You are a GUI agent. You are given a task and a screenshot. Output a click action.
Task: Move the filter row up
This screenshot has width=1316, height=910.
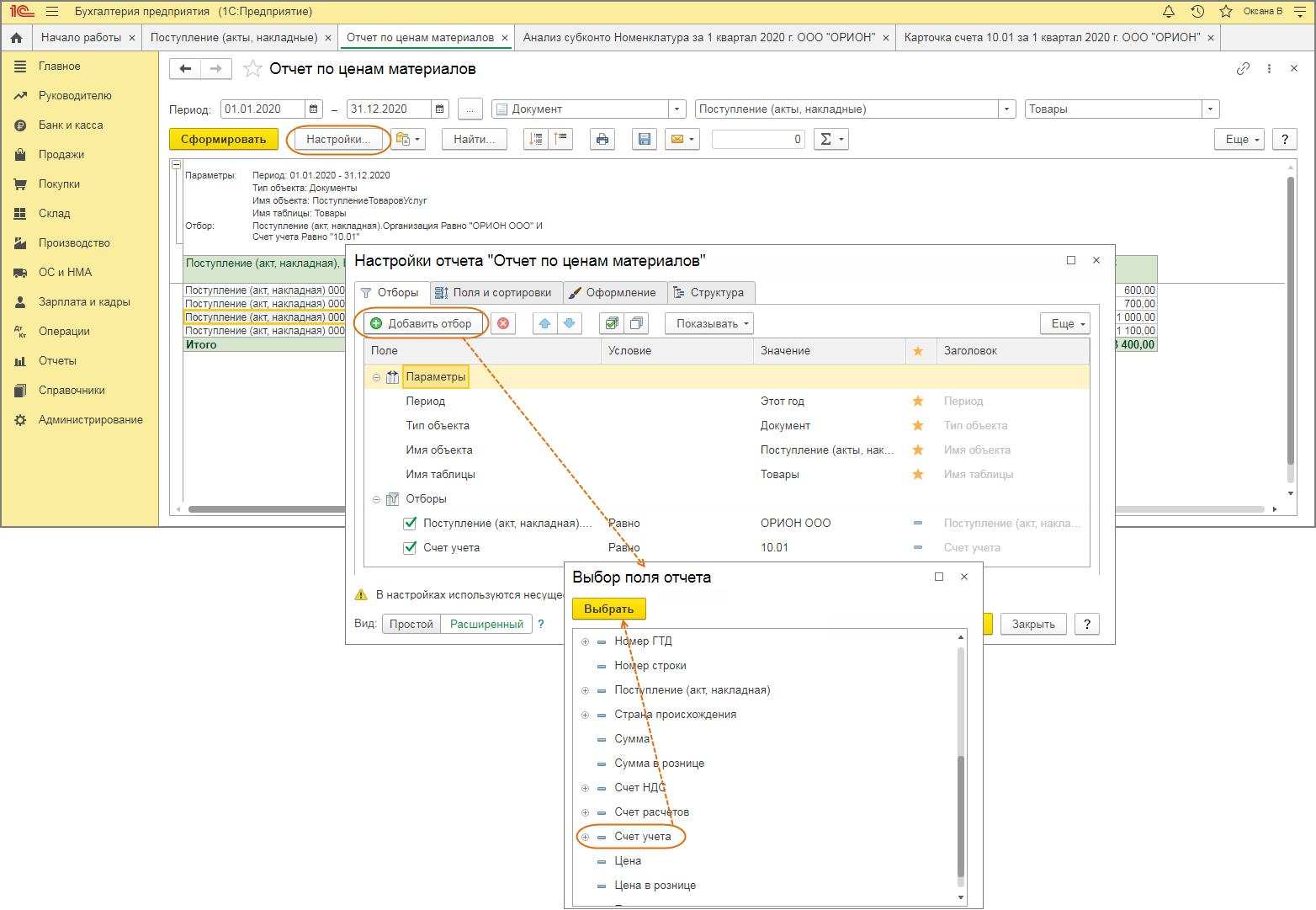point(545,324)
